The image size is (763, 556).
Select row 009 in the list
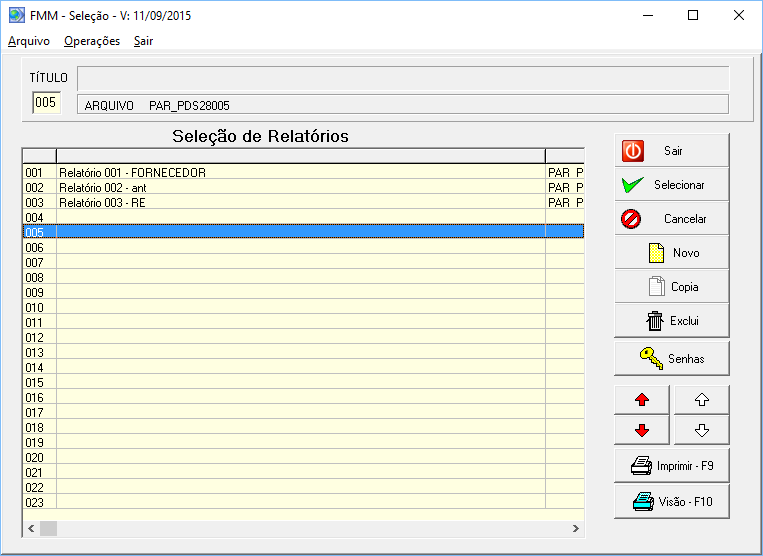[x=303, y=292]
